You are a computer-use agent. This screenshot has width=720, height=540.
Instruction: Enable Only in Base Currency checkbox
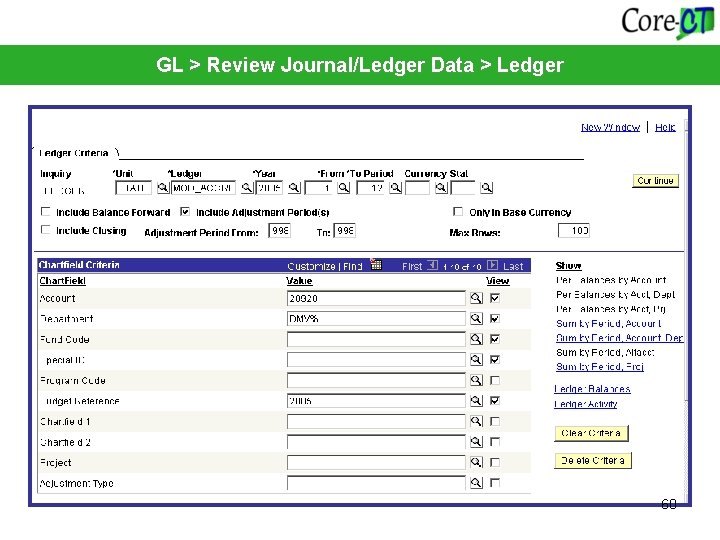coord(458,211)
